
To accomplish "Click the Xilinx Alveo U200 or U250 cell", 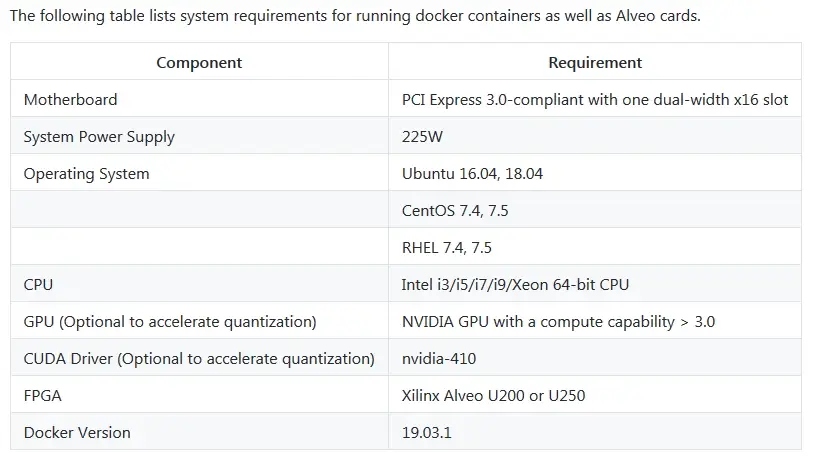I will pos(493,395).
